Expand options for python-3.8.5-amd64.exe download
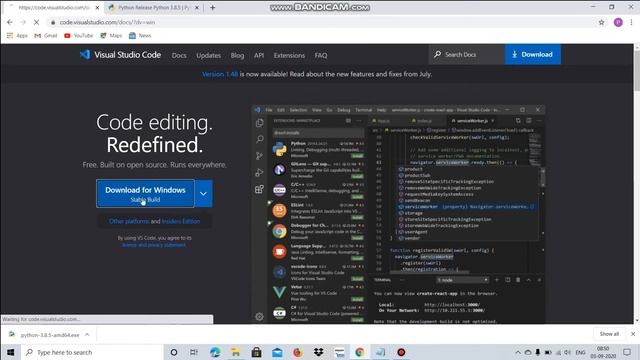Viewport: 640px width, 360px height. click(x=87, y=334)
